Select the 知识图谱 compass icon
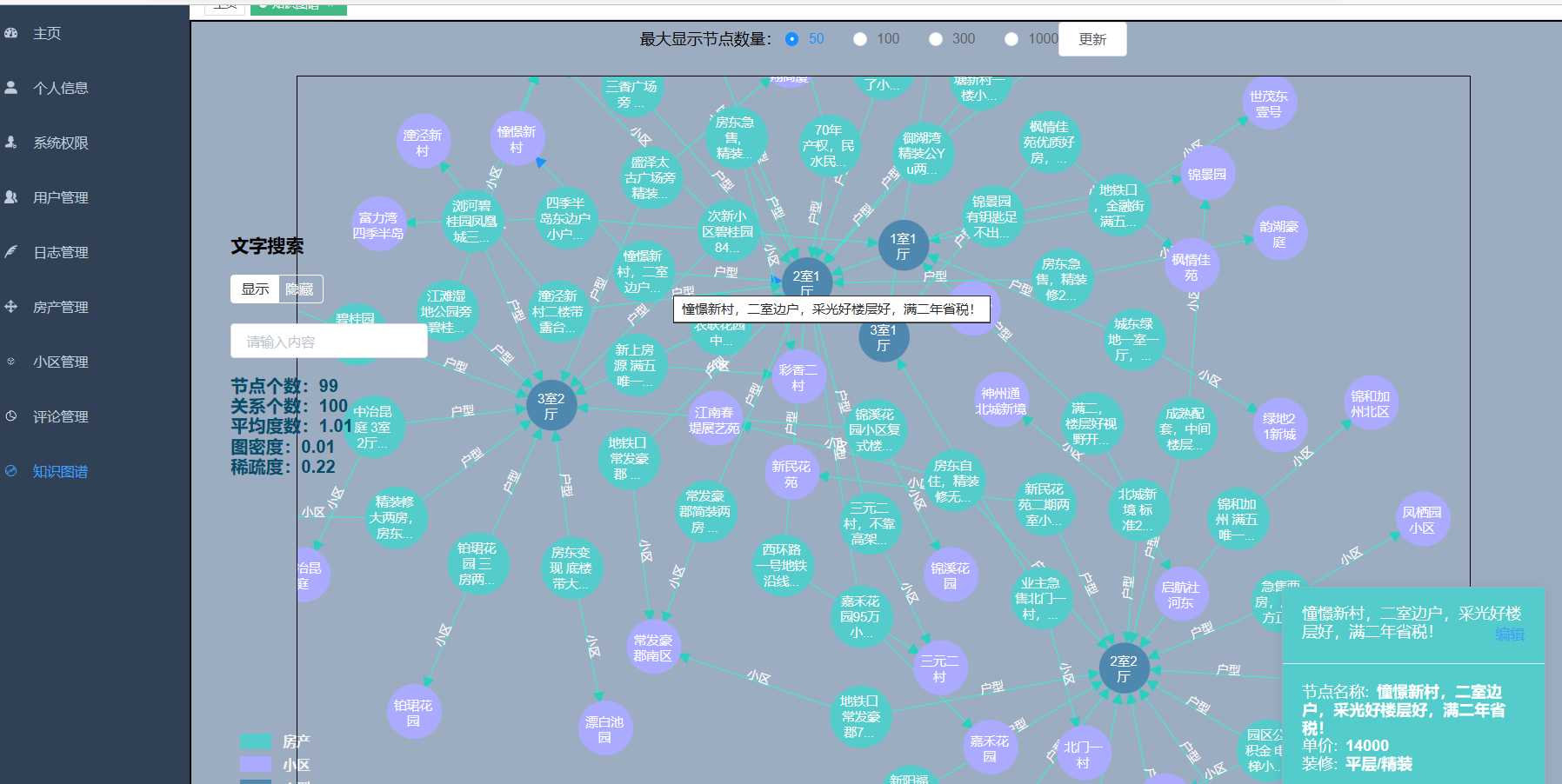 pos(9,472)
